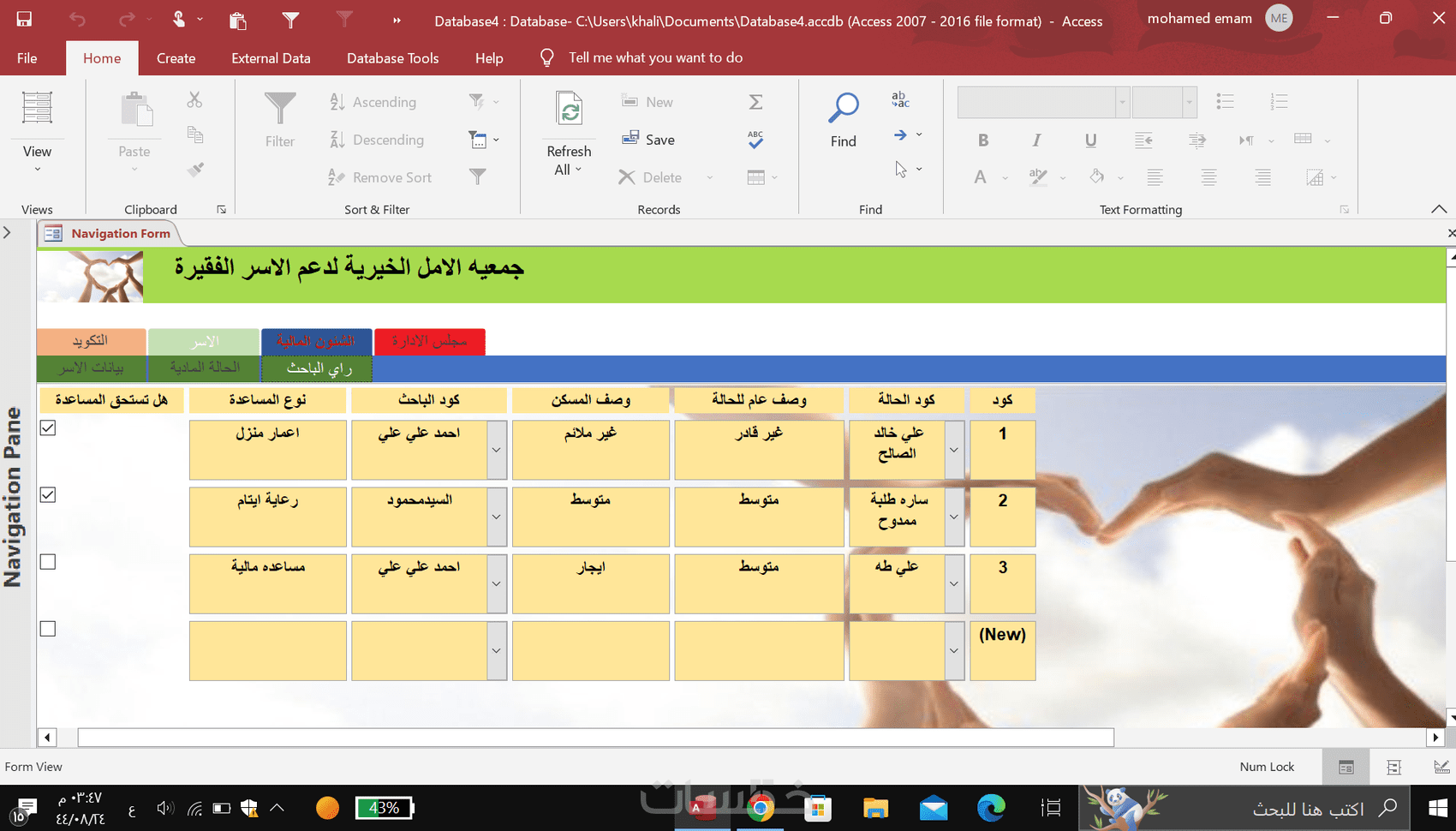Uncheck the eligibility checkbox for row 2

point(48,494)
